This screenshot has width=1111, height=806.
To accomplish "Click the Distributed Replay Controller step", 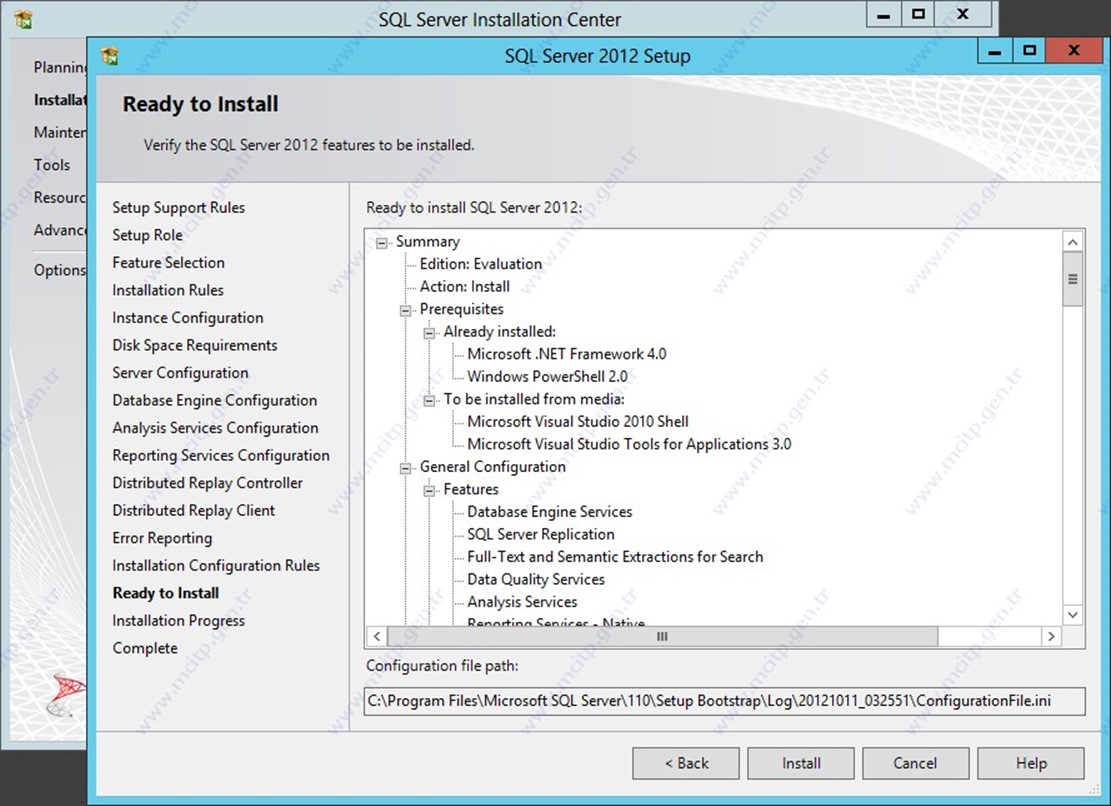I will coord(208,483).
